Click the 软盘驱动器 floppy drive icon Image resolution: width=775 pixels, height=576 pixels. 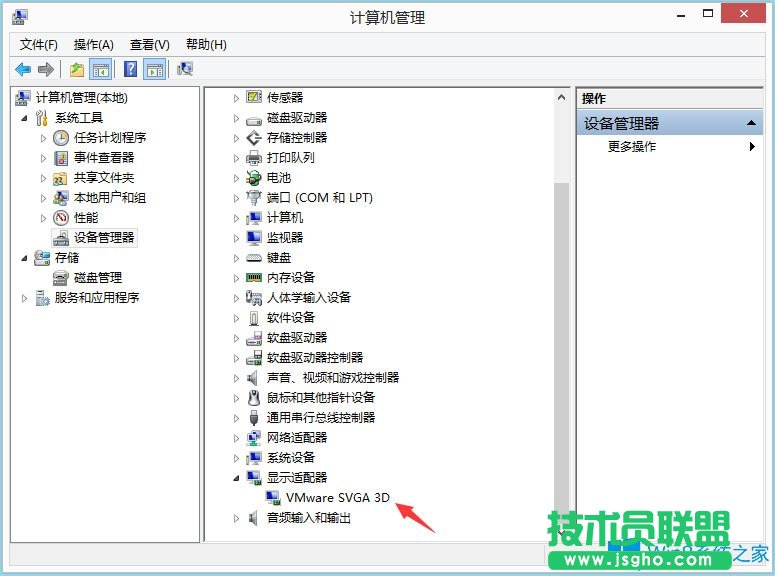point(254,338)
